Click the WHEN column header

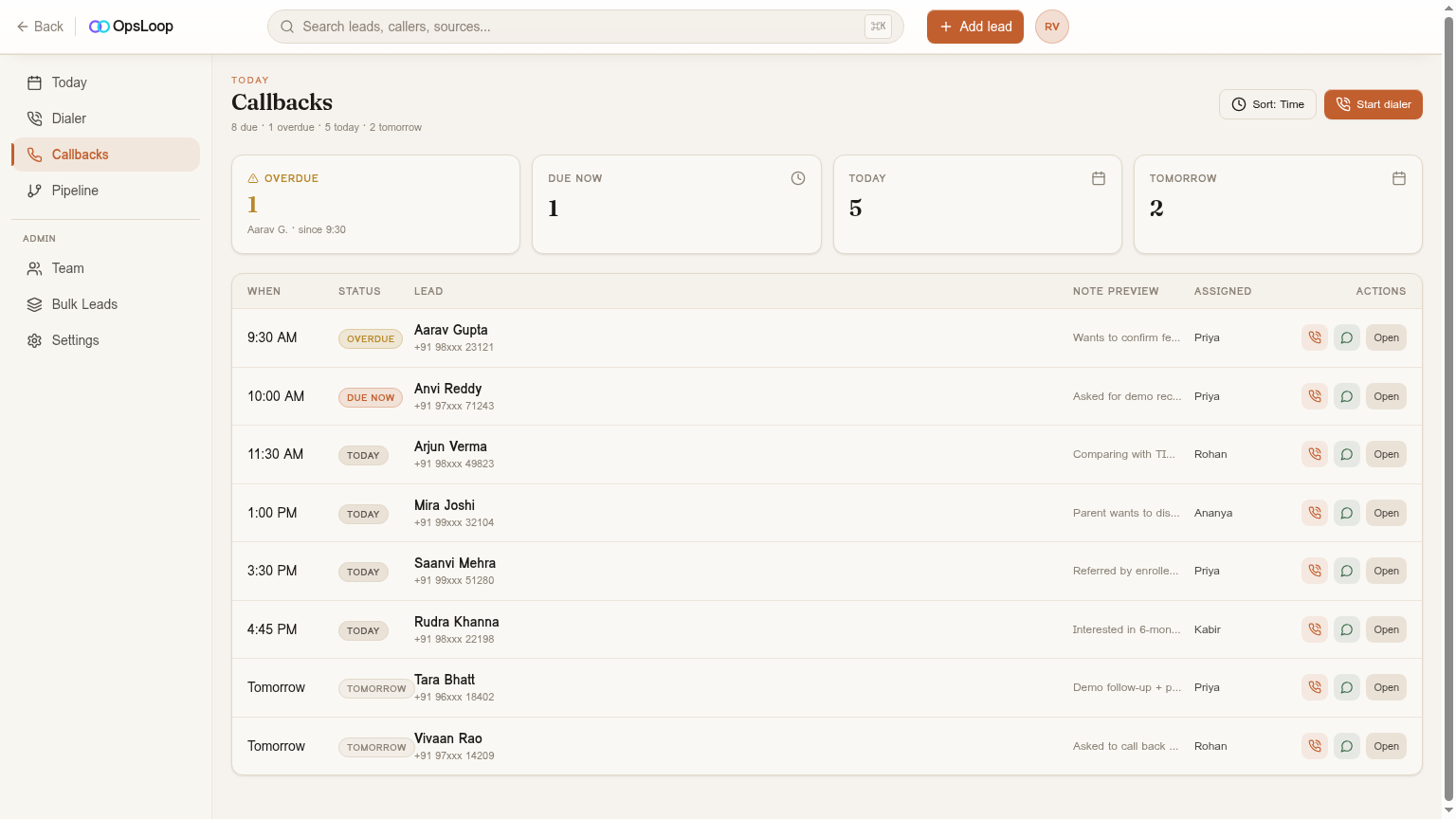[264, 291]
